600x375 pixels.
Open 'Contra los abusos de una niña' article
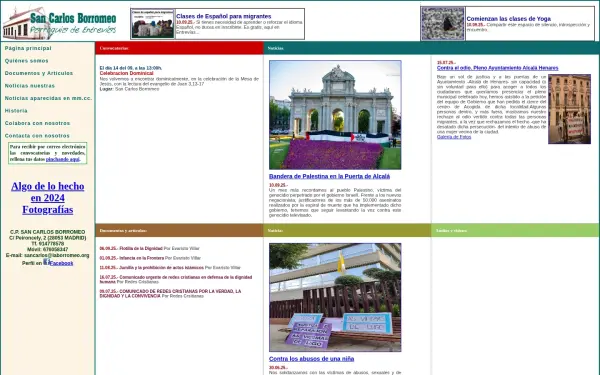311,359
